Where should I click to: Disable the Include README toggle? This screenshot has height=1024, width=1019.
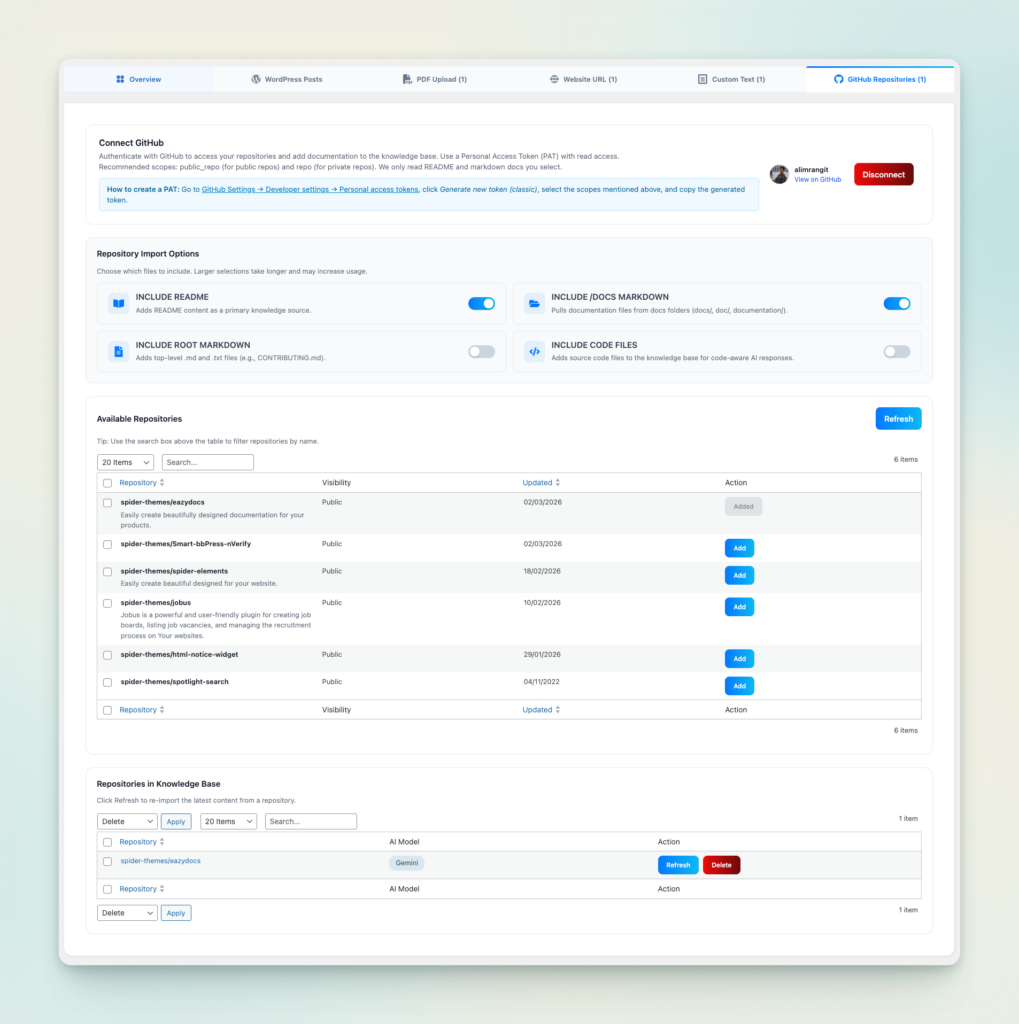481,303
